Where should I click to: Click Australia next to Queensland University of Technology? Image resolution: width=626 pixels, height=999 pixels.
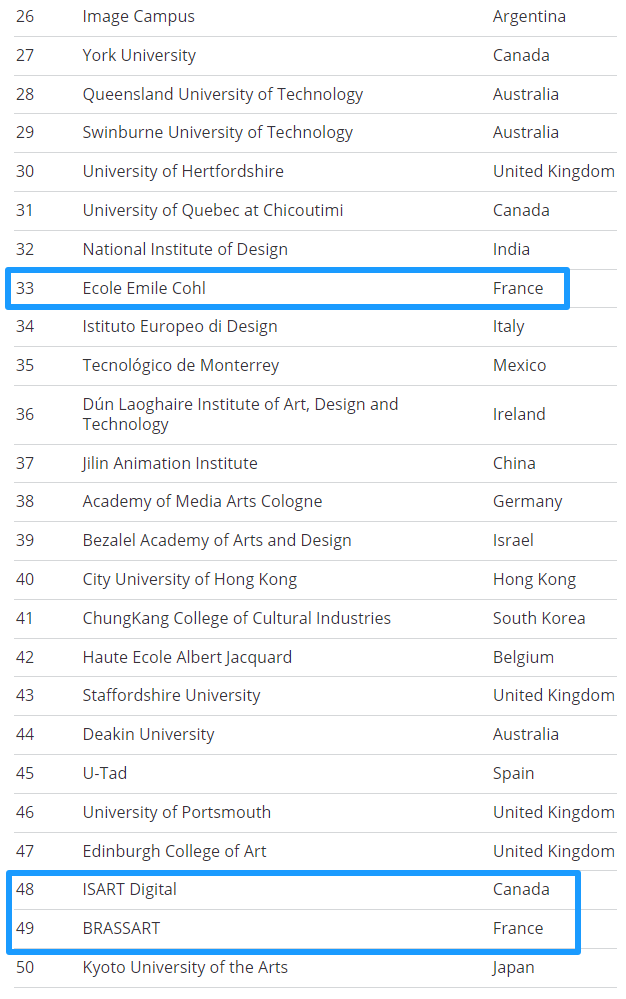click(x=526, y=94)
